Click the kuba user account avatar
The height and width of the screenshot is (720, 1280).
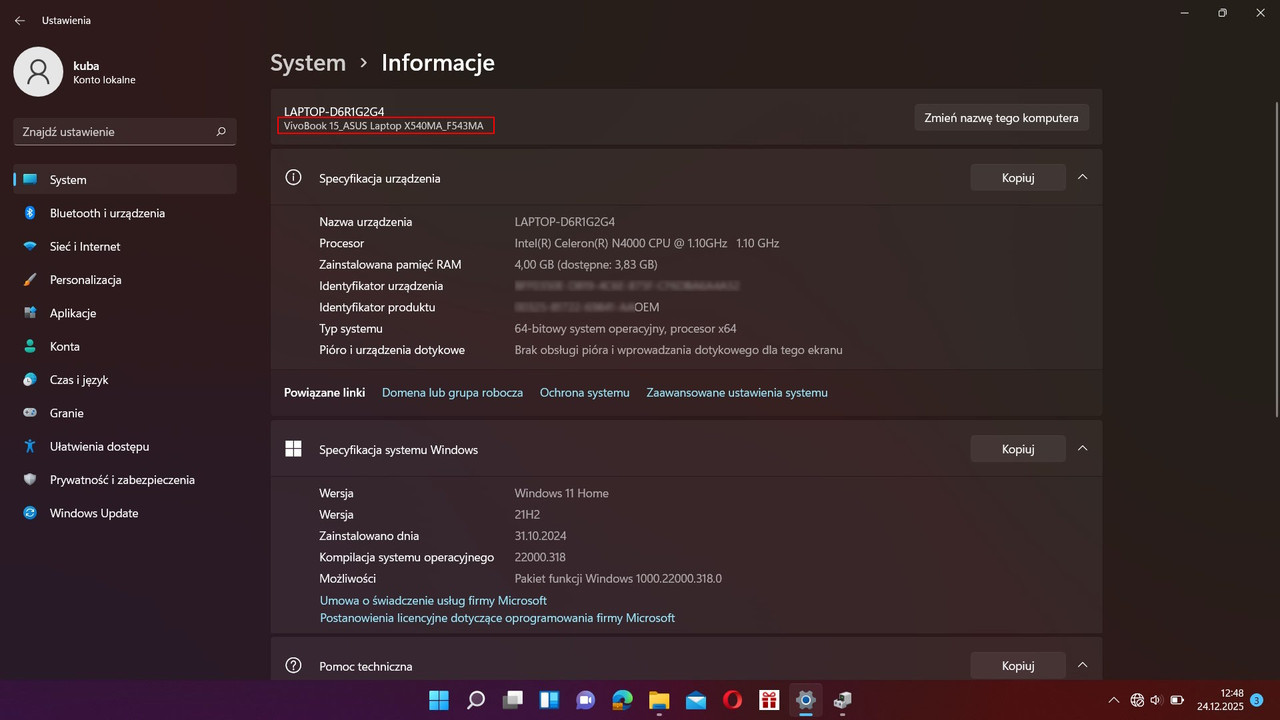[39, 71]
